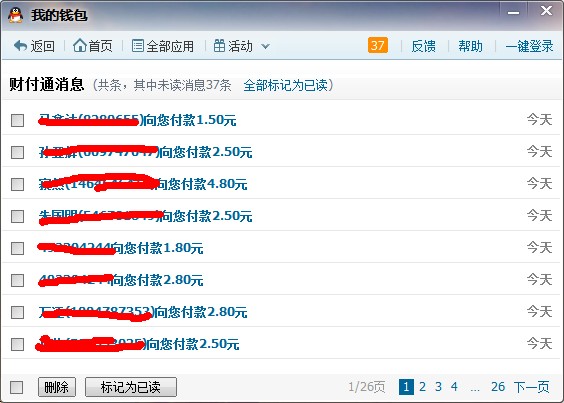The width and height of the screenshot is (564, 403).
Task: Go to page 4
Action: pyautogui.click(x=454, y=387)
